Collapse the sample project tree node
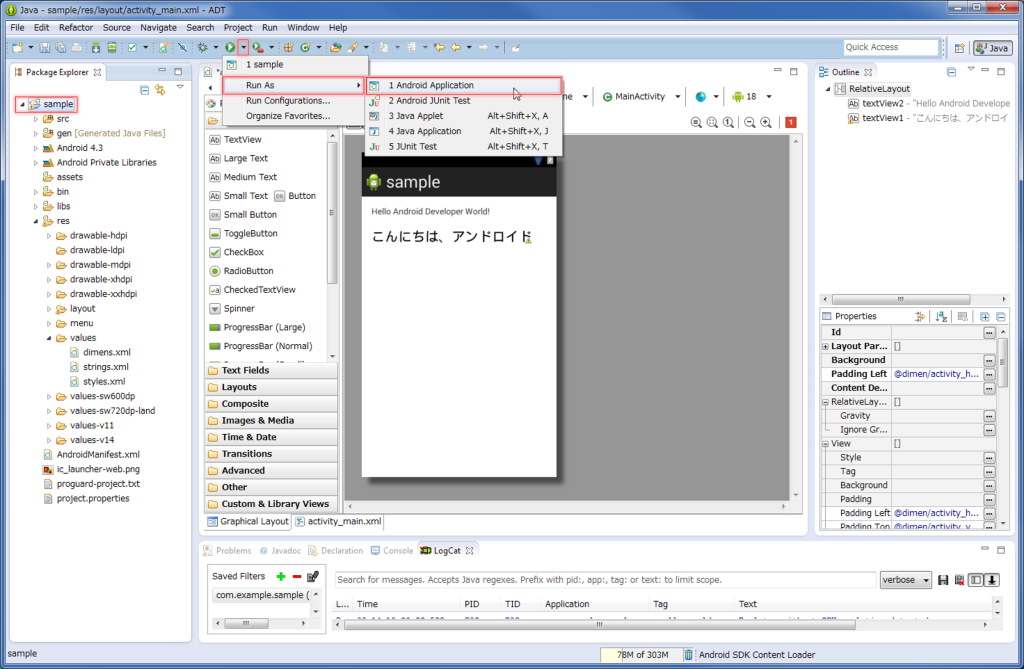1024x669 pixels. [22, 104]
